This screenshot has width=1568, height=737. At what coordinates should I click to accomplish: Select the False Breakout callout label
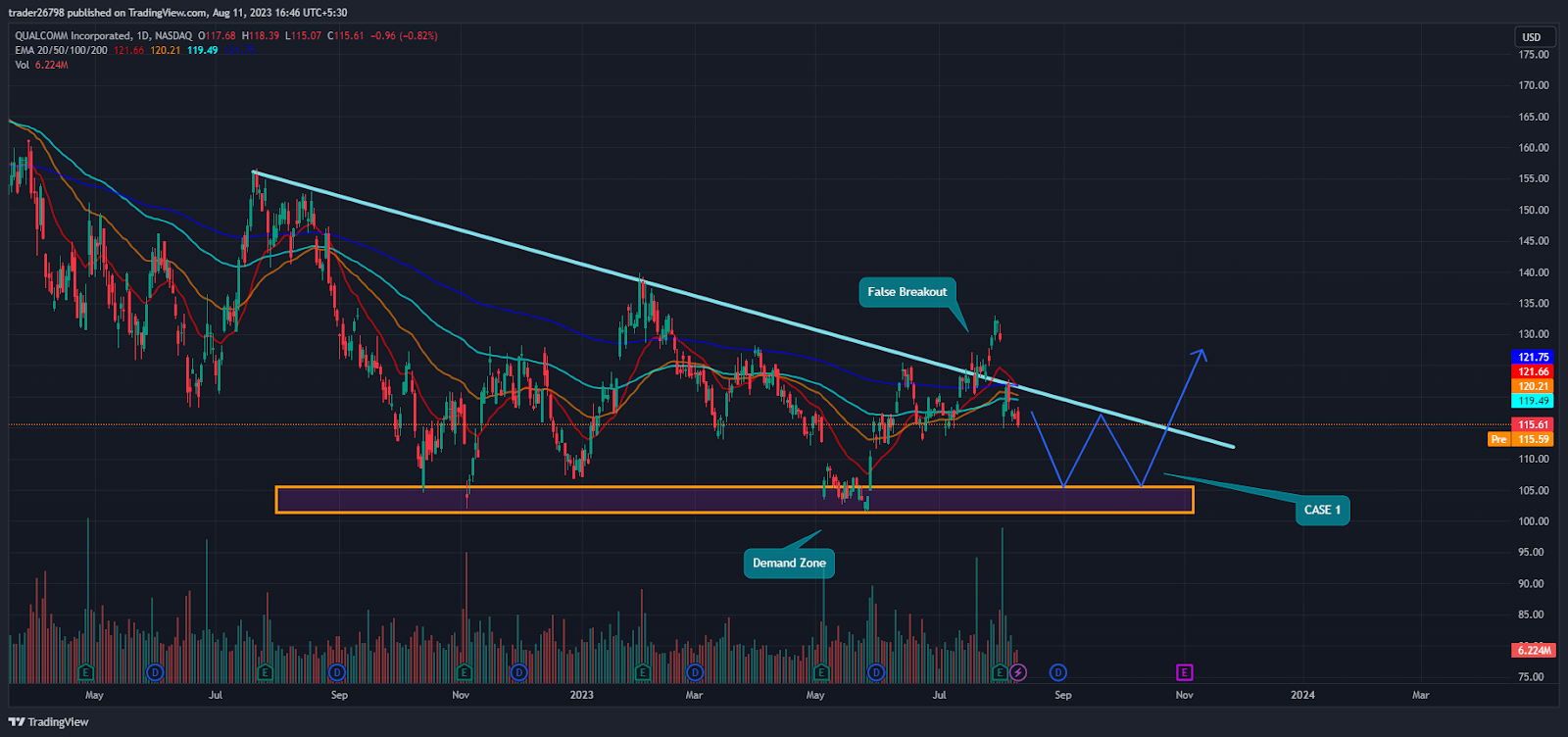(907, 292)
